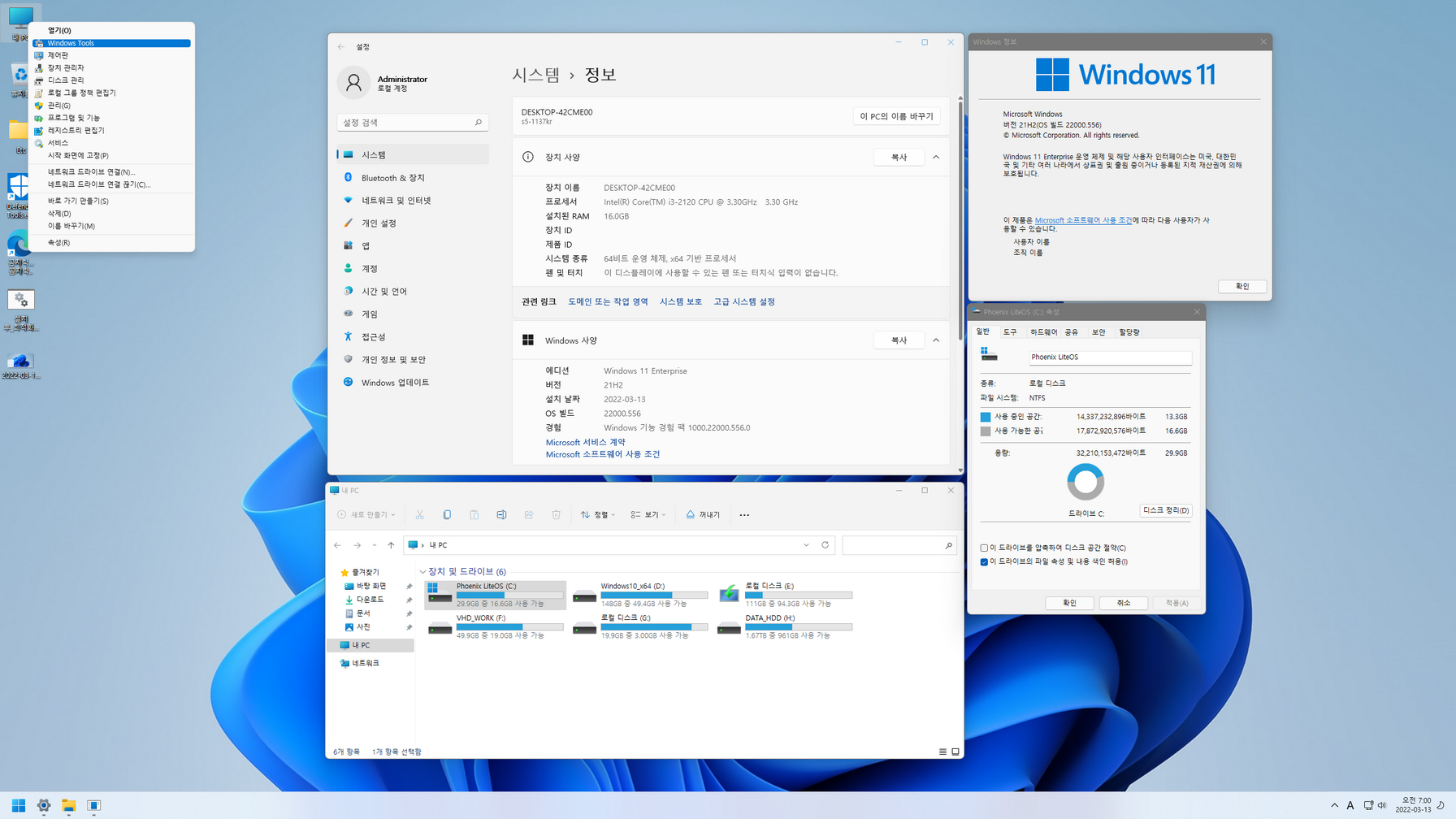Navigate forward in the 내 PC window
1456x819 pixels.
click(x=357, y=545)
